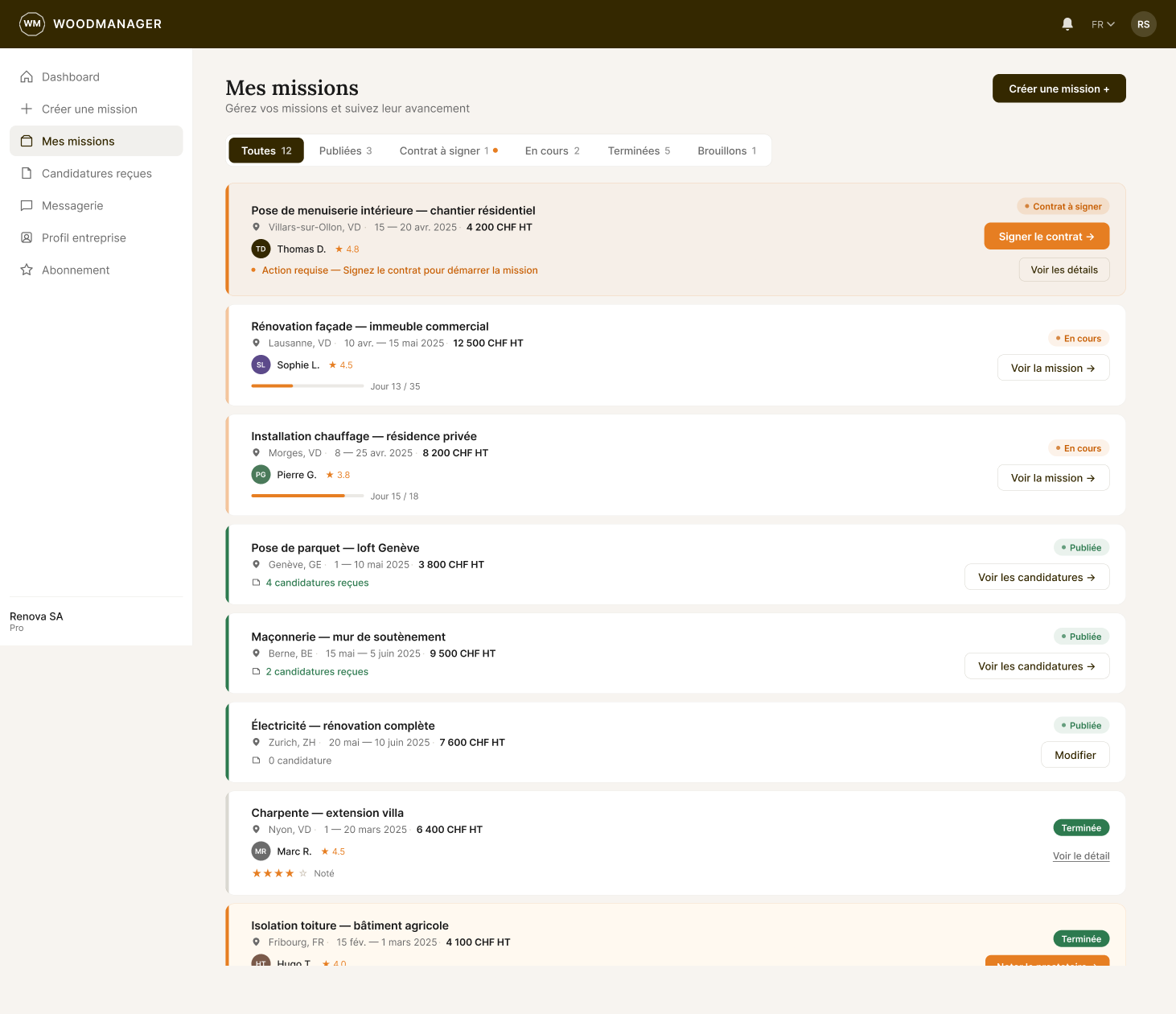The width and height of the screenshot is (1176, 1014).
Task: Click the Messagerie chat icon
Action: point(27,205)
